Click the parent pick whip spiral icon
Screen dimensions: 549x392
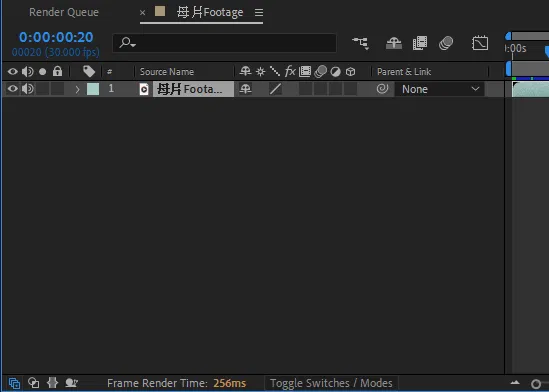point(382,89)
